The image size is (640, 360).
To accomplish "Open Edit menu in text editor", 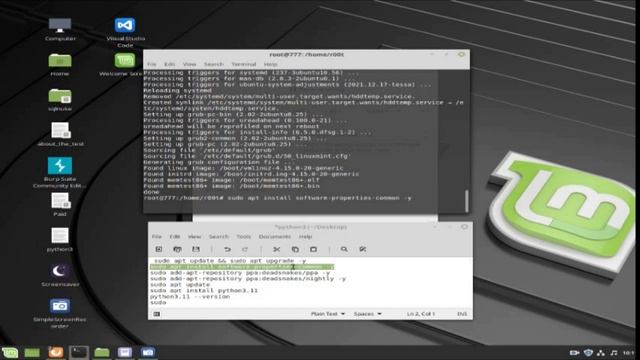I will [175, 236].
